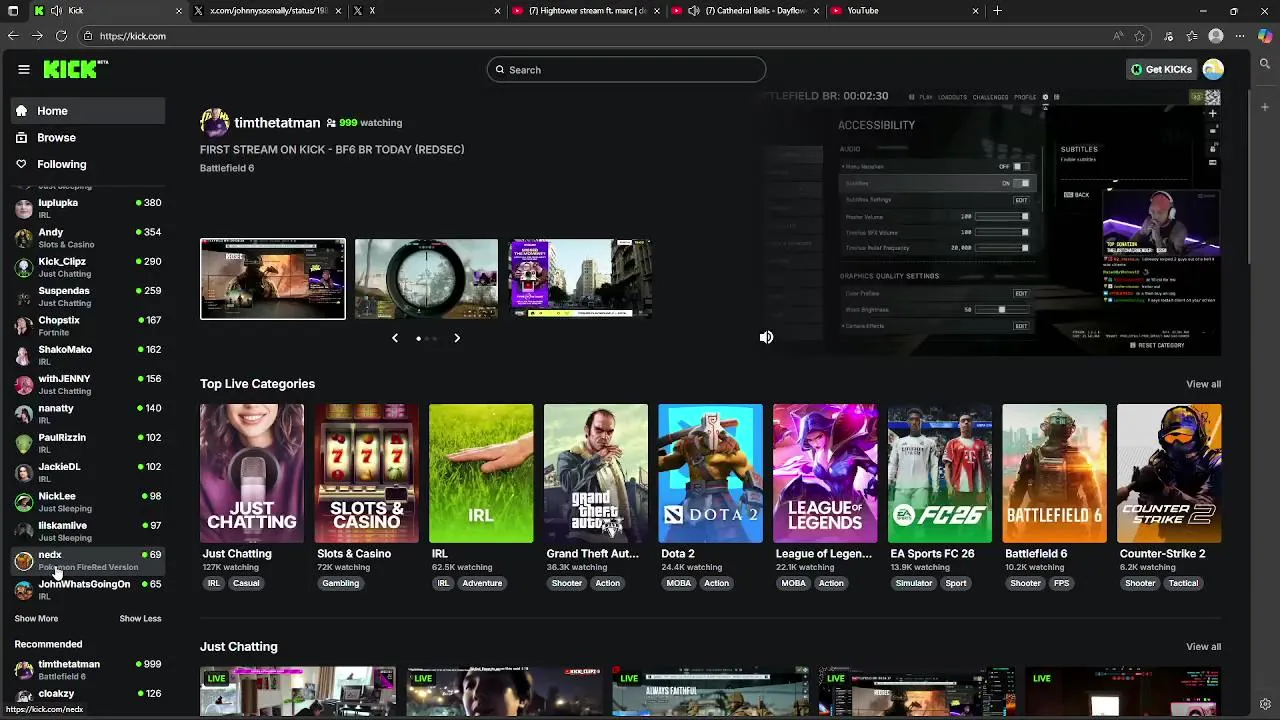Open JohnWhatsGoingOn channel in sidebar
1280x720 pixels.
(x=88, y=589)
